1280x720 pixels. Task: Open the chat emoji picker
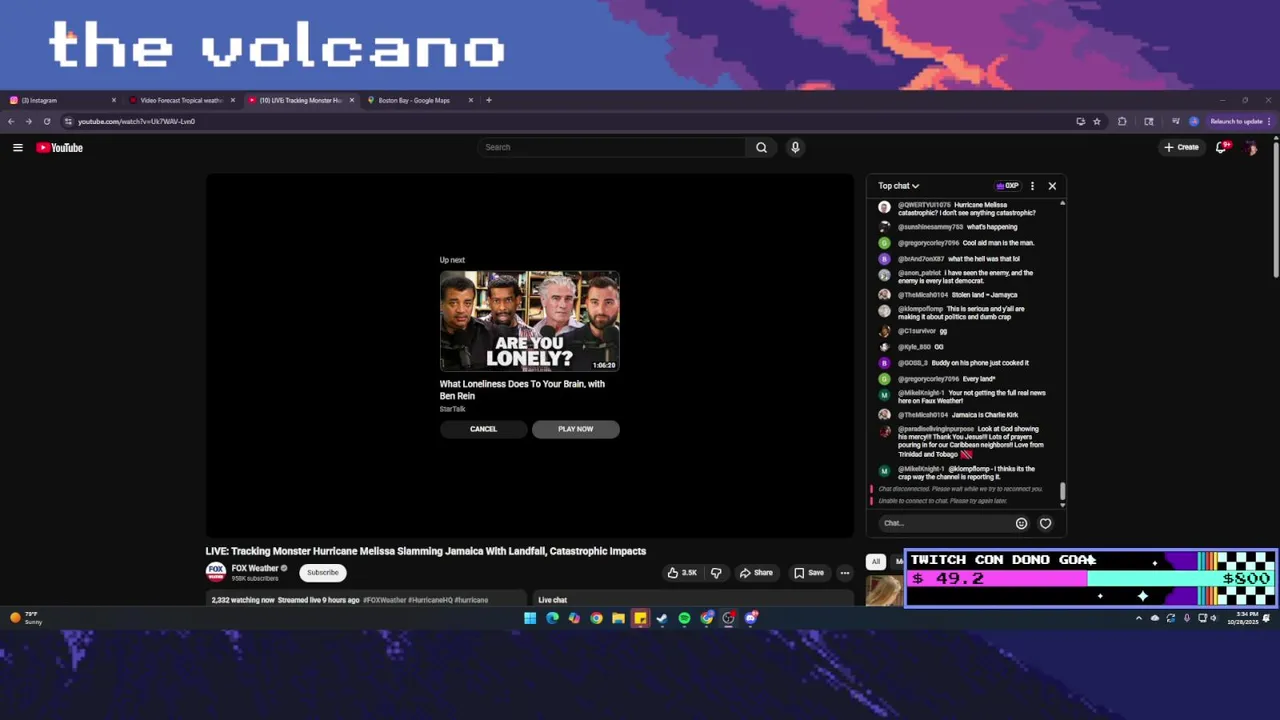(x=1021, y=523)
